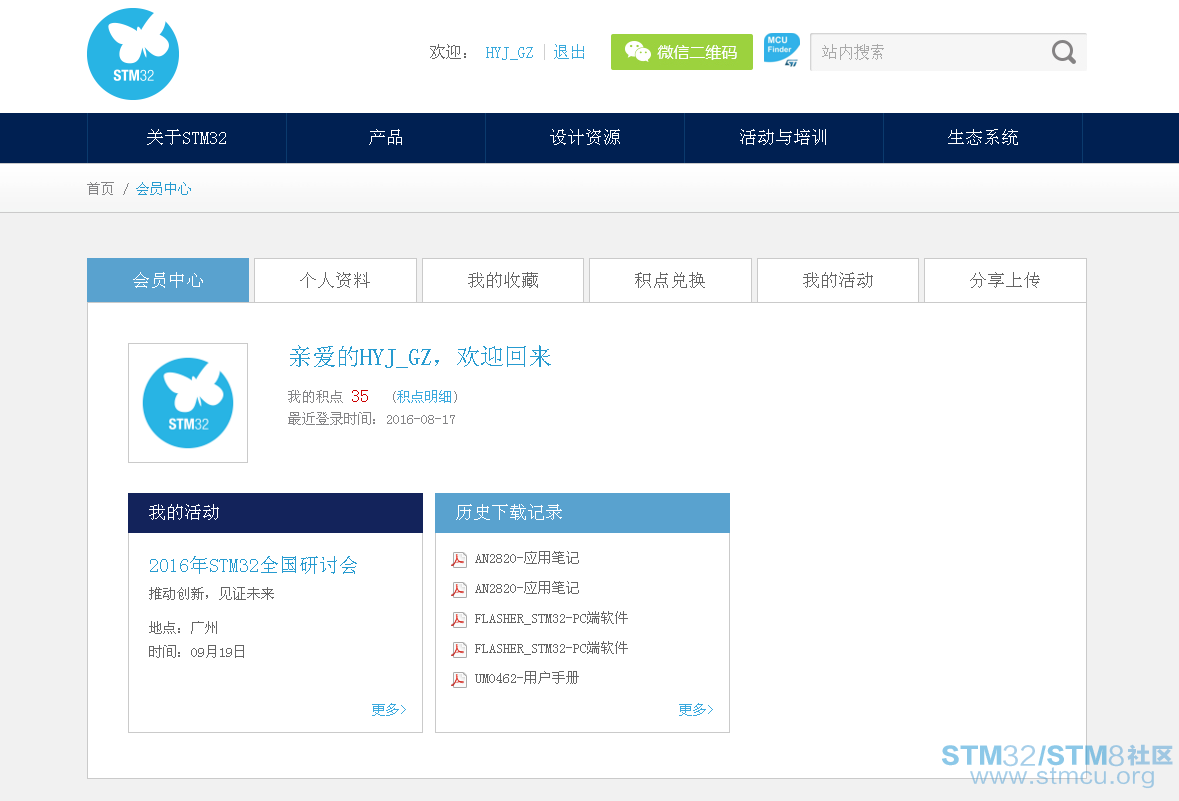Click PDF icon of second AN2820 entry
1179x801 pixels.
(x=459, y=589)
